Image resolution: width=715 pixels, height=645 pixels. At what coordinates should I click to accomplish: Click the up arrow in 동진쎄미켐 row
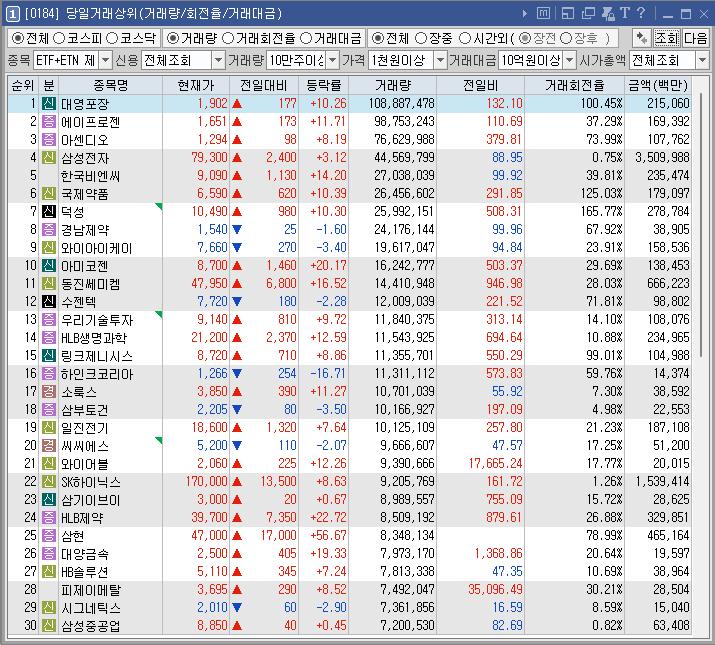(237, 283)
